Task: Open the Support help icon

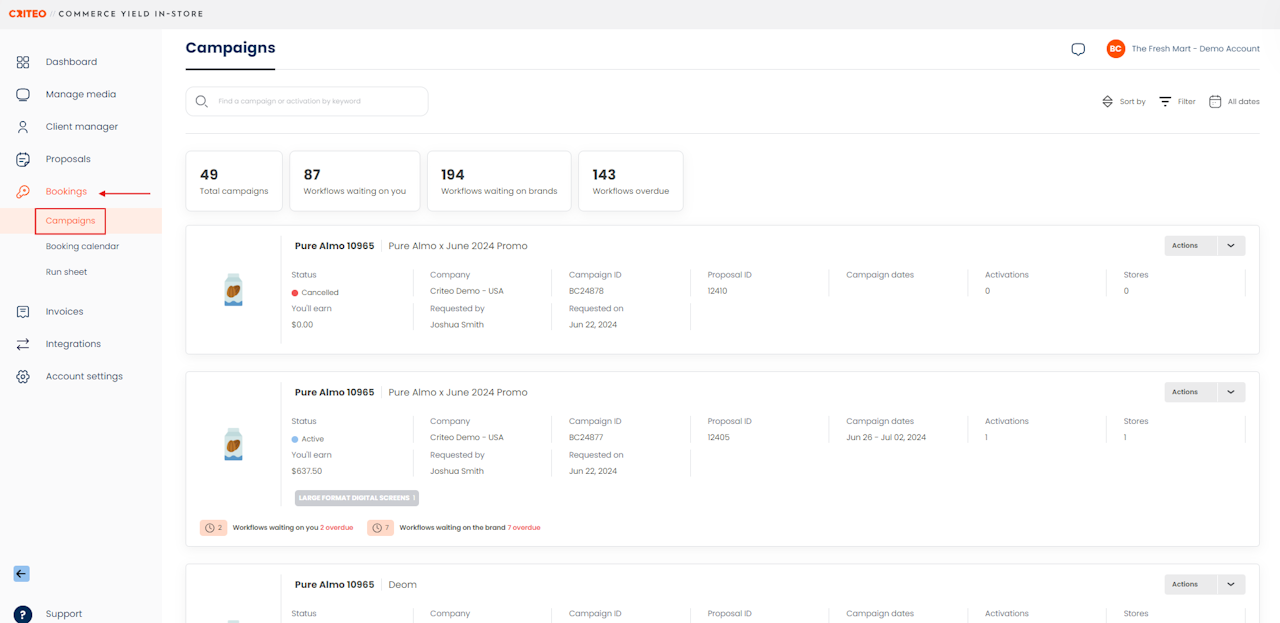Action: tap(23, 614)
